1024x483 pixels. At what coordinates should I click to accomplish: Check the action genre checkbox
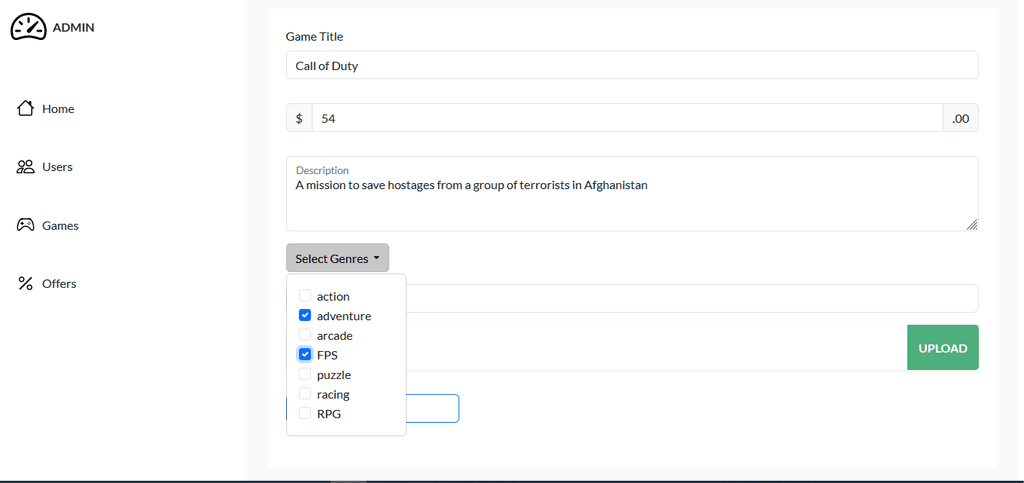305,296
